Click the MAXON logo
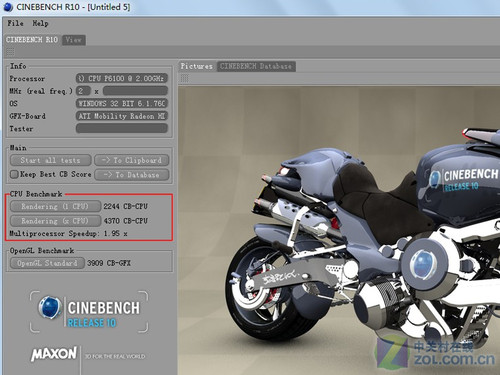Viewport: 500px width, 375px height. click(54, 354)
